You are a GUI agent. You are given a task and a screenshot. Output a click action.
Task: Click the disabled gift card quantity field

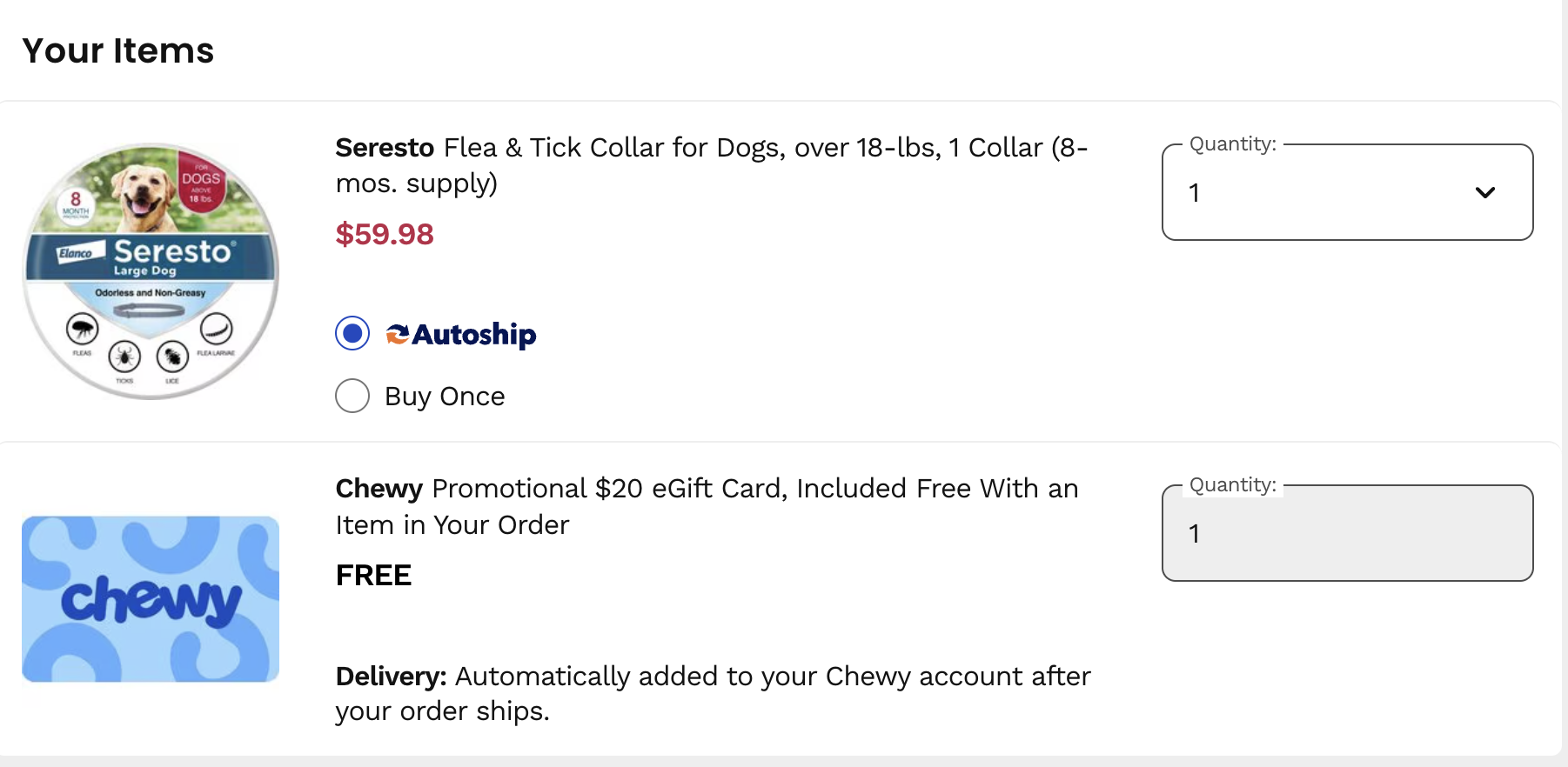[1346, 532]
